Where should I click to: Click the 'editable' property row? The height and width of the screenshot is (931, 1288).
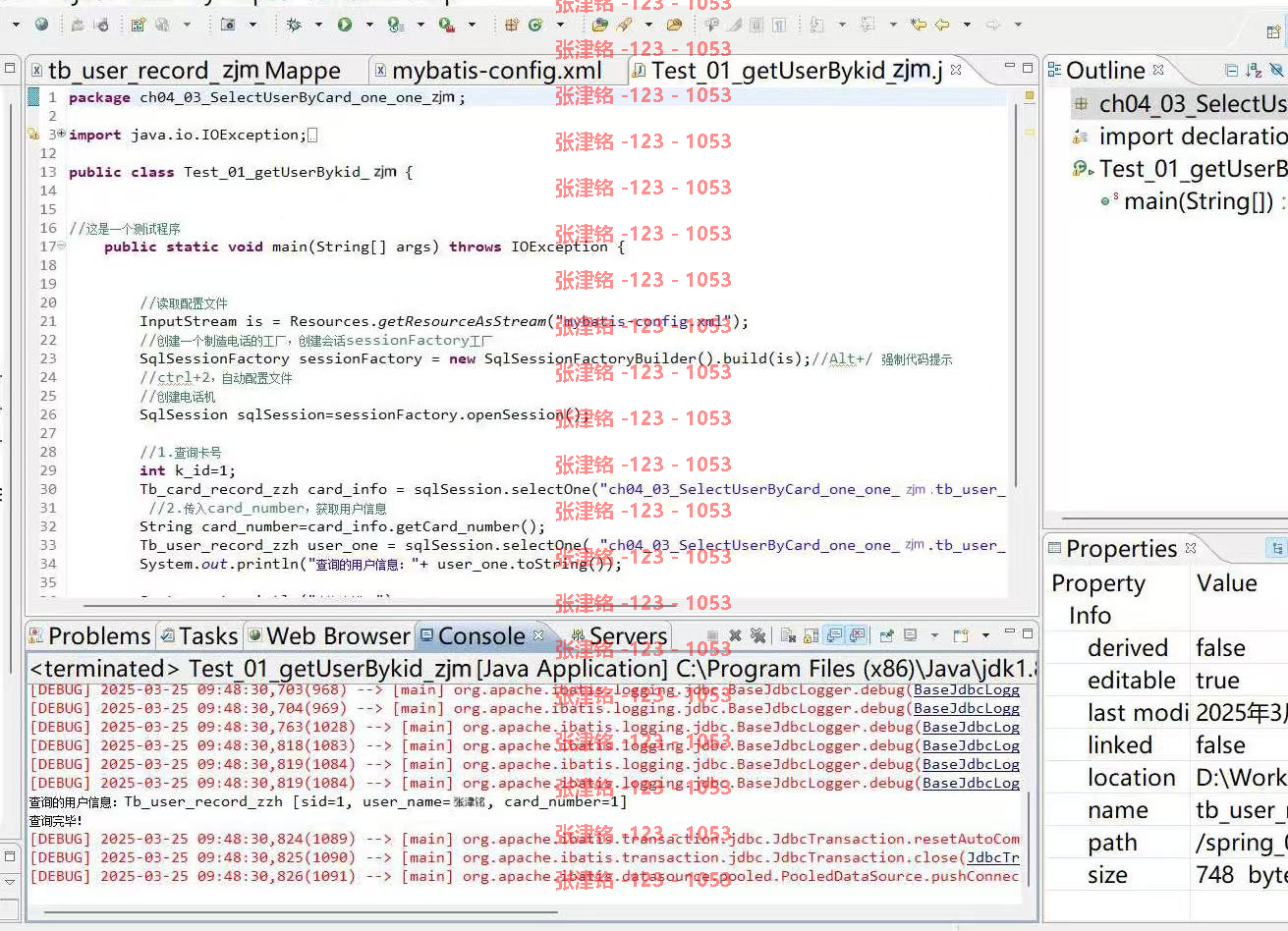point(1166,681)
